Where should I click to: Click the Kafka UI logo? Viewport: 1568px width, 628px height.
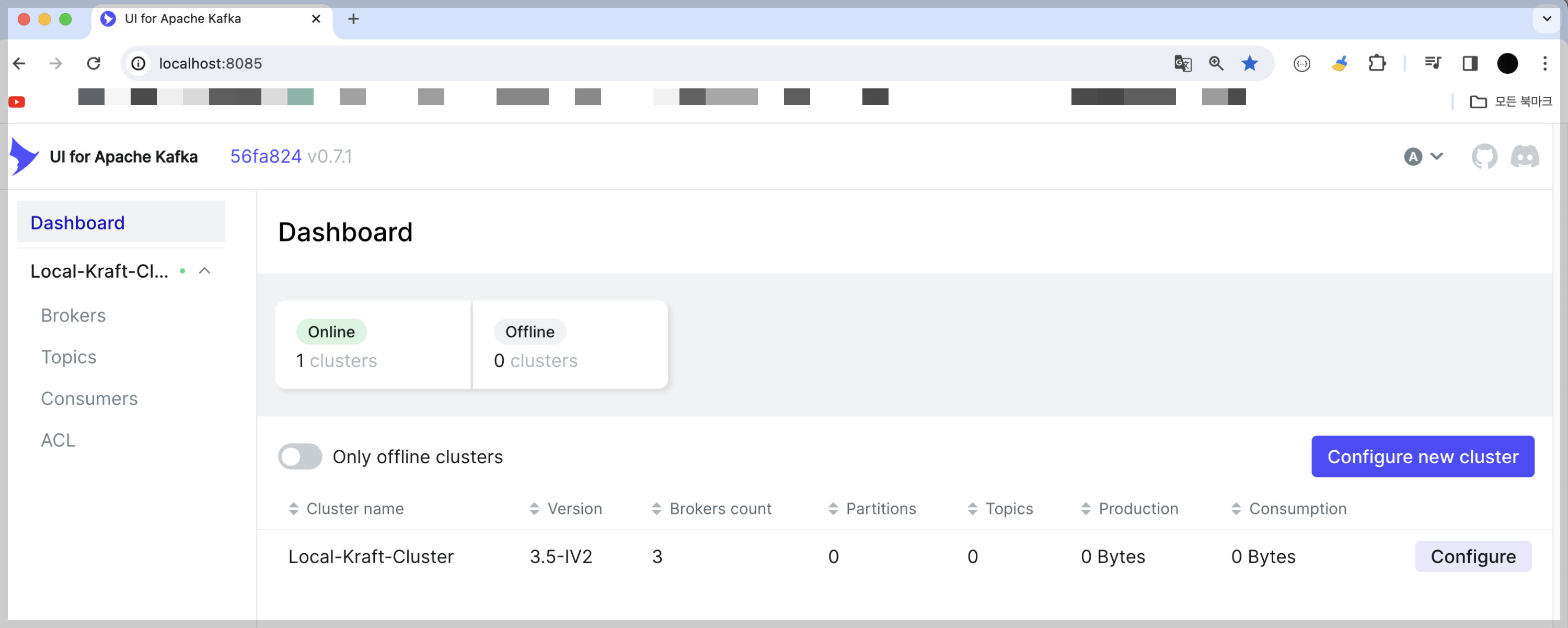(x=25, y=156)
